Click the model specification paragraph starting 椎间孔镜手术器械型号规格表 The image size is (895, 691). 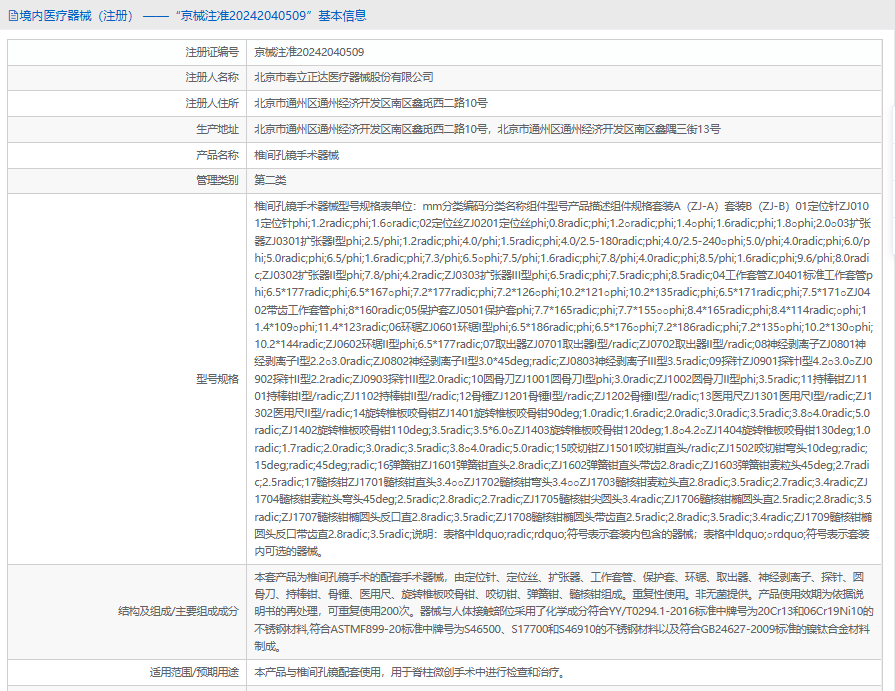[563, 379]
